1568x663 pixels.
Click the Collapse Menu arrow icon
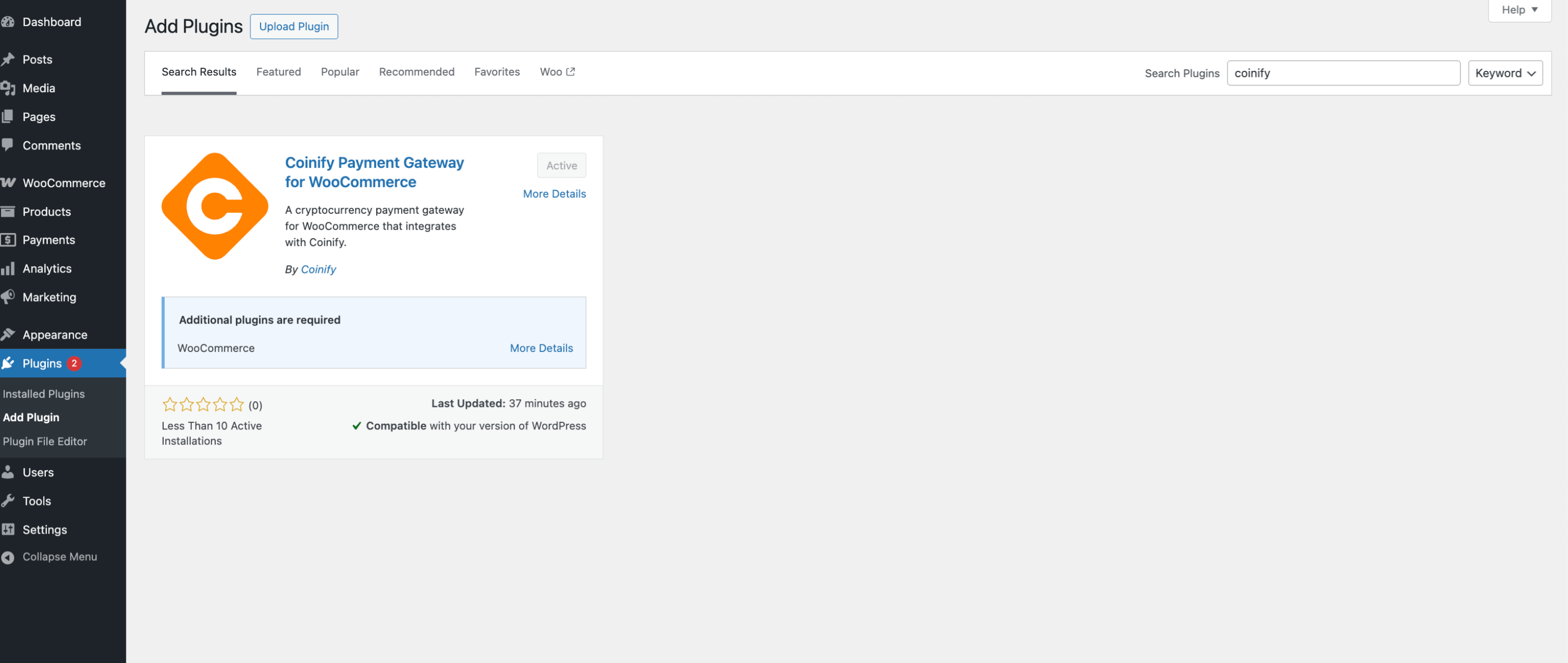click(8, 556)
